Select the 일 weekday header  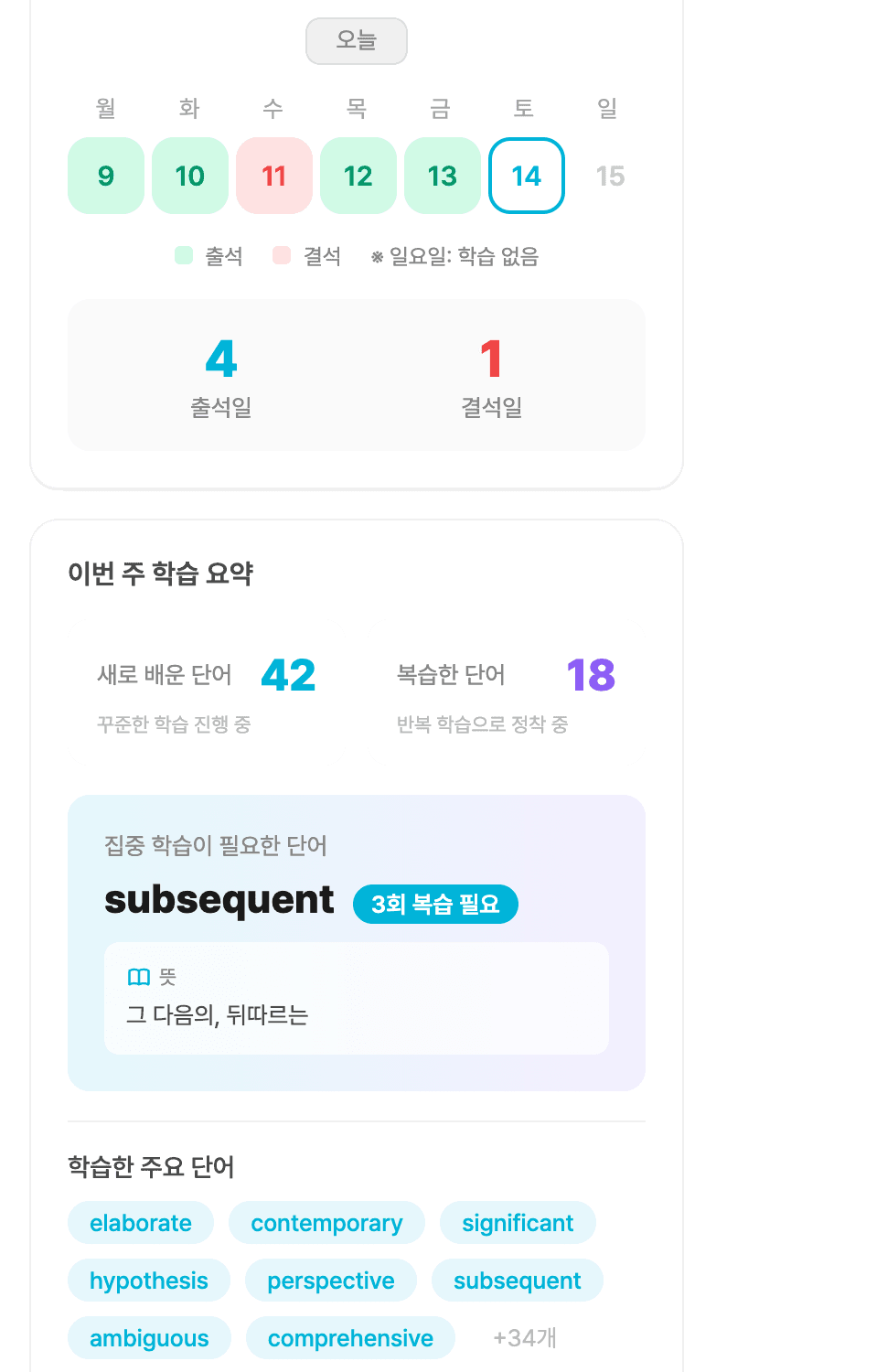click(x=610, y=107)
